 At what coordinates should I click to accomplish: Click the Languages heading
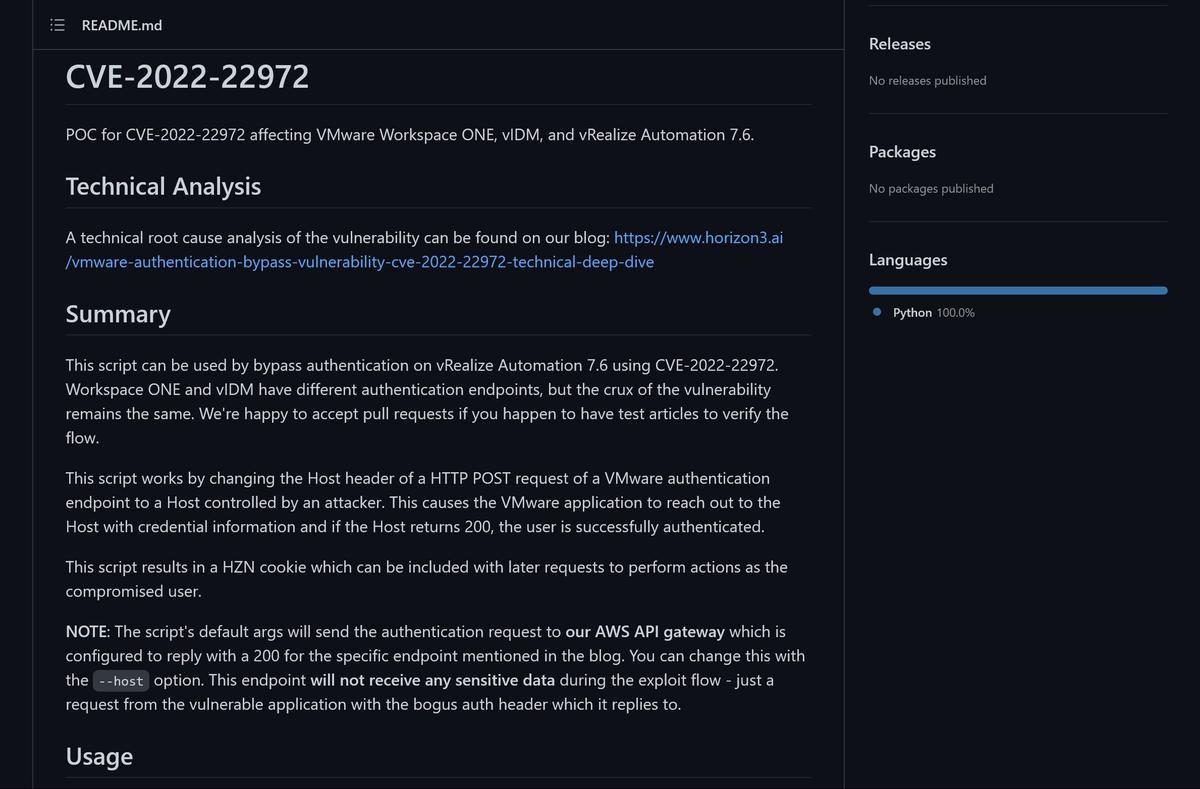[x=908, y=260]
